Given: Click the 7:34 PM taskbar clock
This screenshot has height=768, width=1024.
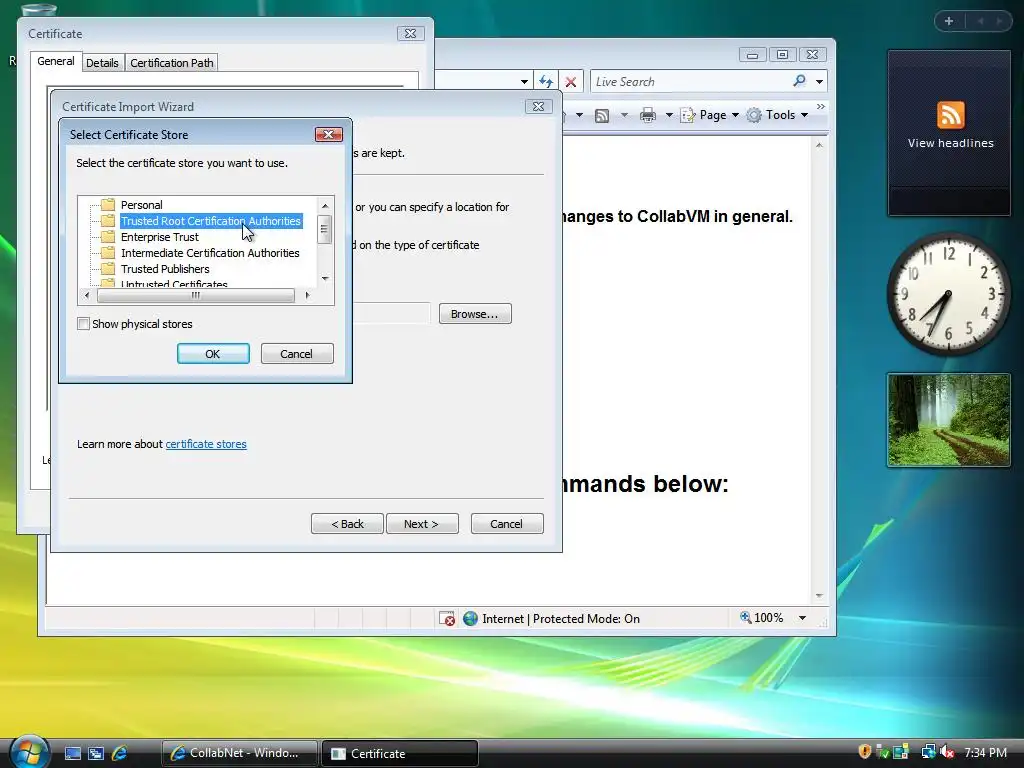Looking at the screenshot, I should (985, 752).
